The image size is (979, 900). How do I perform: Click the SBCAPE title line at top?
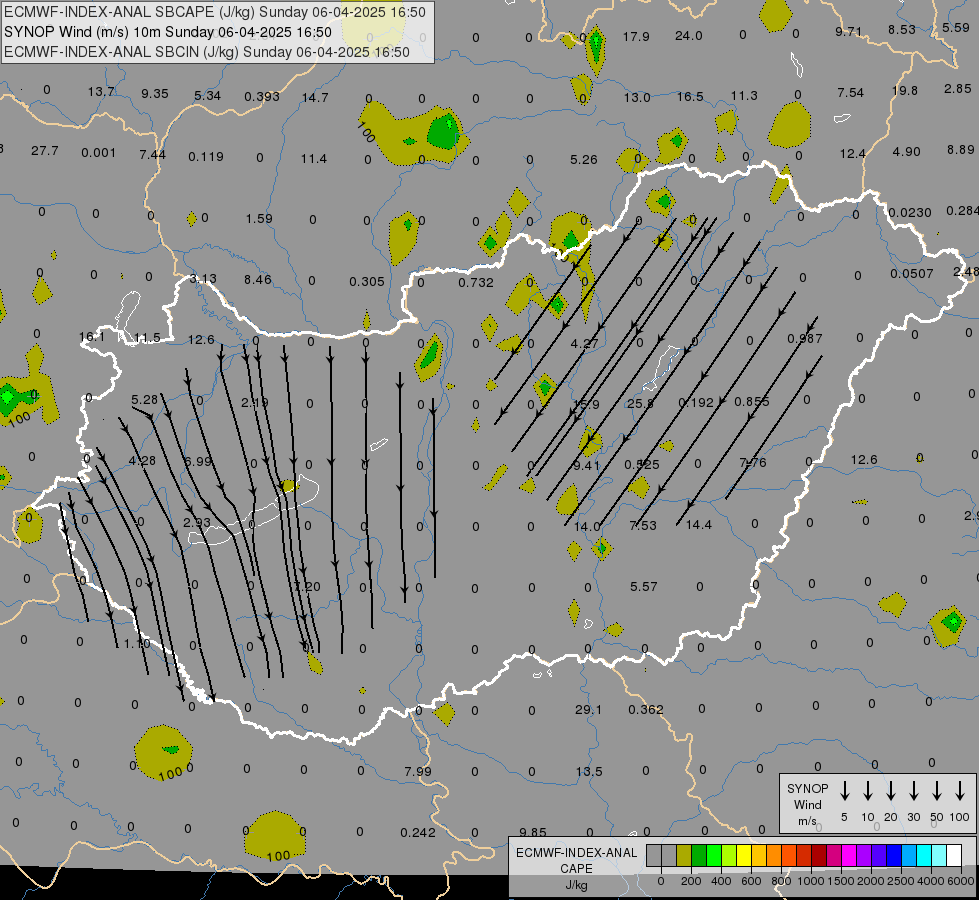tap(215, 12)
